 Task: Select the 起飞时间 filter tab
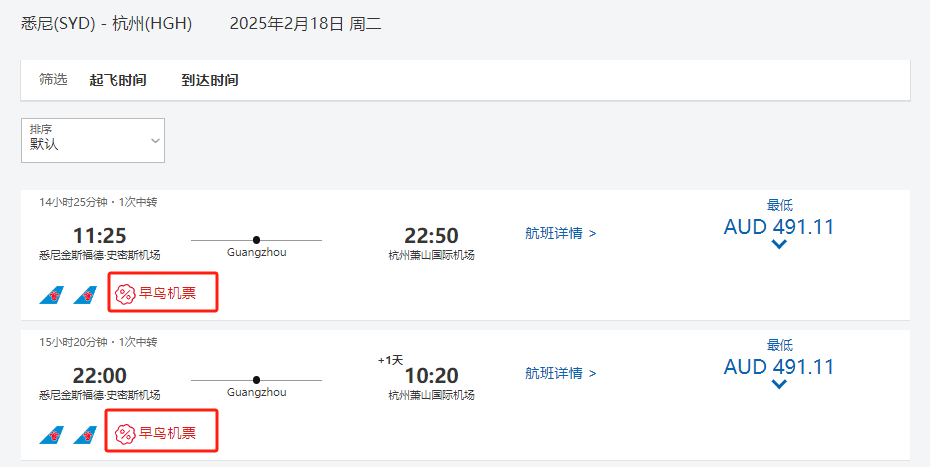[x=118, y=80]
